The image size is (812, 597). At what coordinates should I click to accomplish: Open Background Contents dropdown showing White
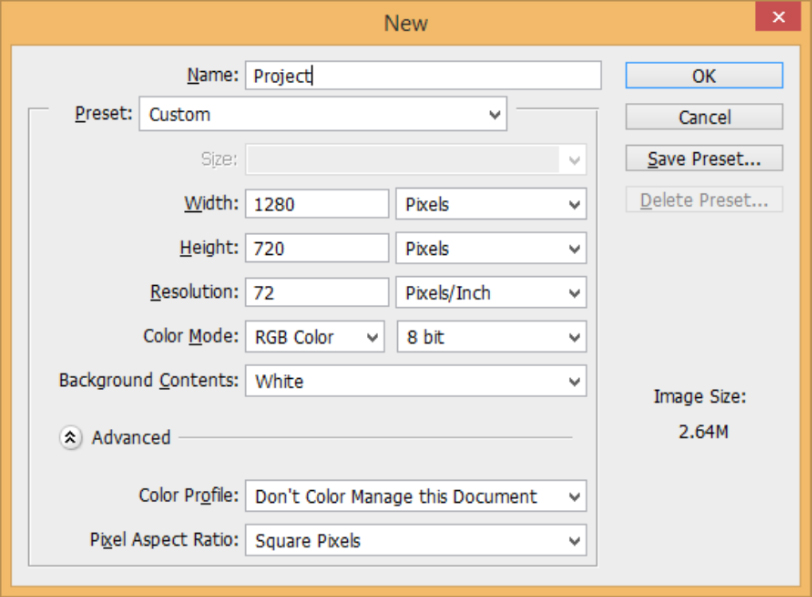416,381
